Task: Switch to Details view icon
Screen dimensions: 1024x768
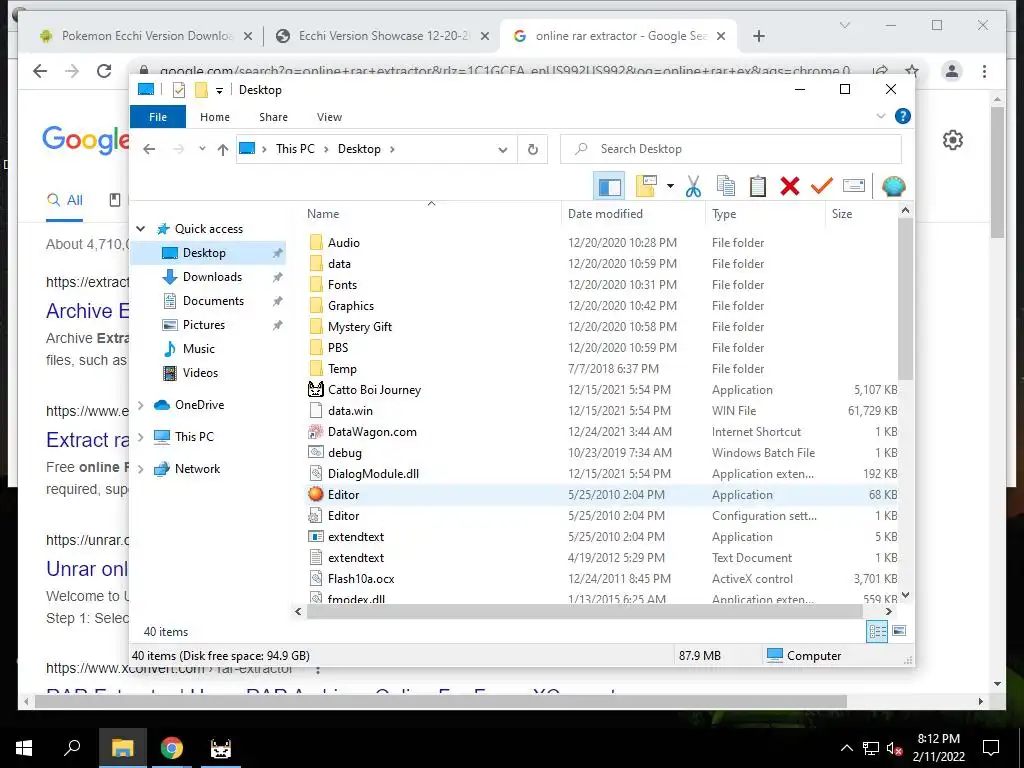Action: click(877, 631)
